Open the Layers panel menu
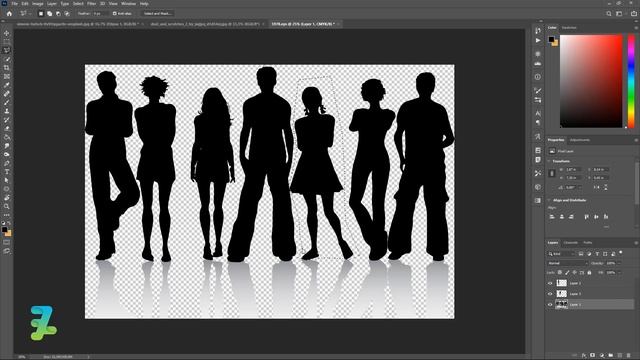The height and width of the screenshot is (360, 640). 636,243
